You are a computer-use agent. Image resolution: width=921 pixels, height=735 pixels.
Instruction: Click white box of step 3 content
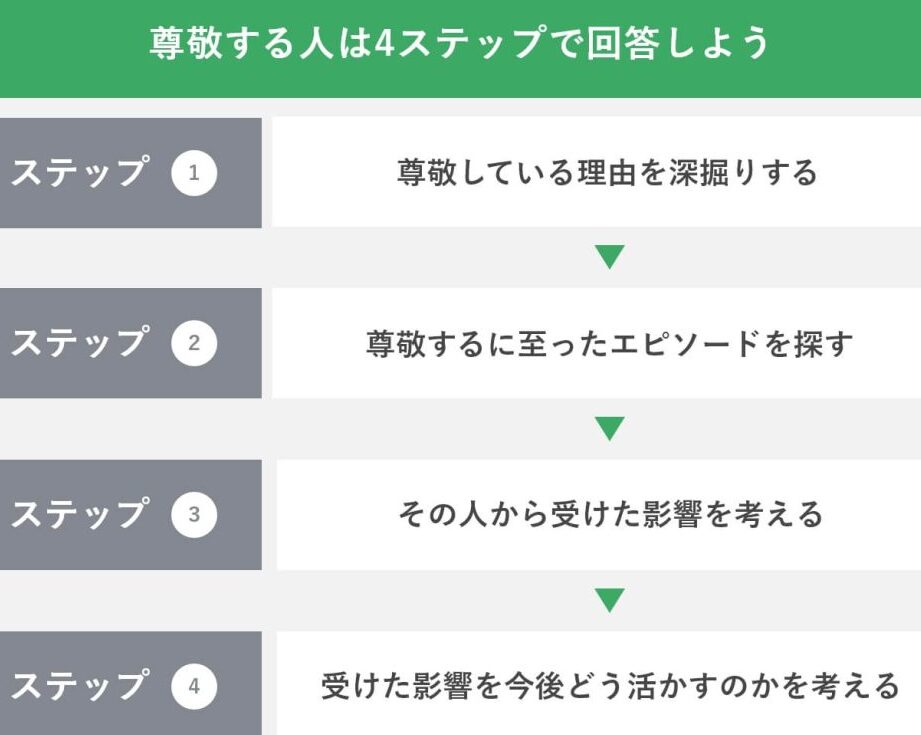click(x=599, y=515)
